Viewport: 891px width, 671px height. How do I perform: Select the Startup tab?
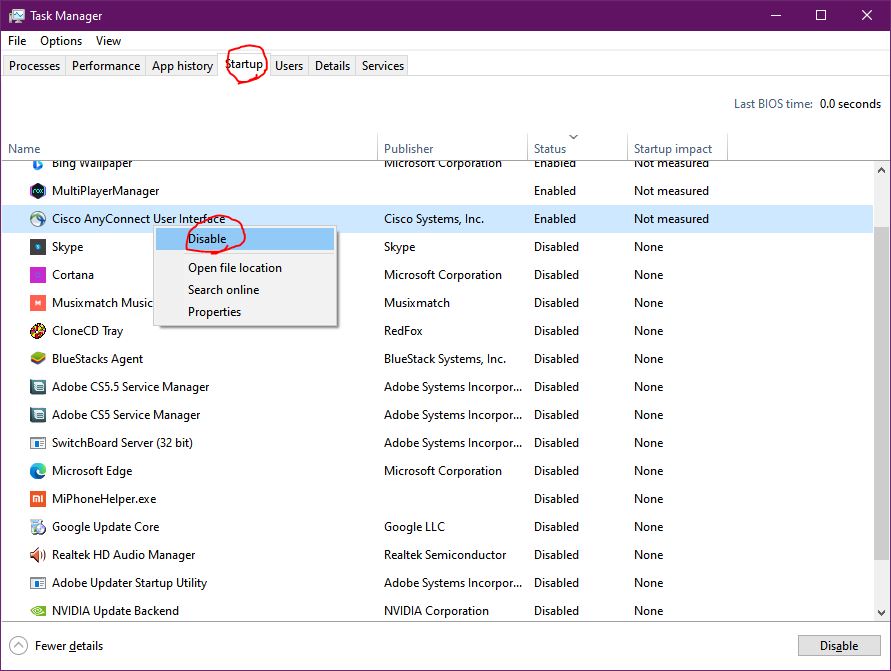click(x=244, y=64)
